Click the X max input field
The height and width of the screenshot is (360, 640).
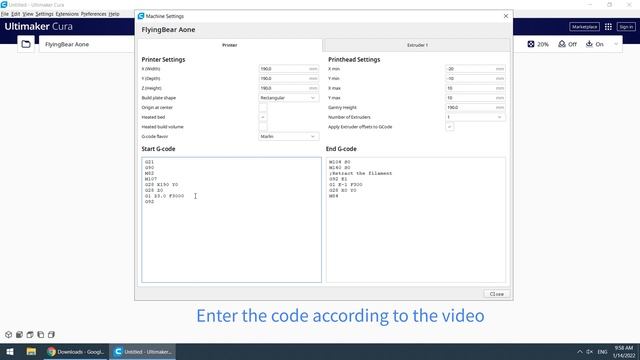[475, 88]
